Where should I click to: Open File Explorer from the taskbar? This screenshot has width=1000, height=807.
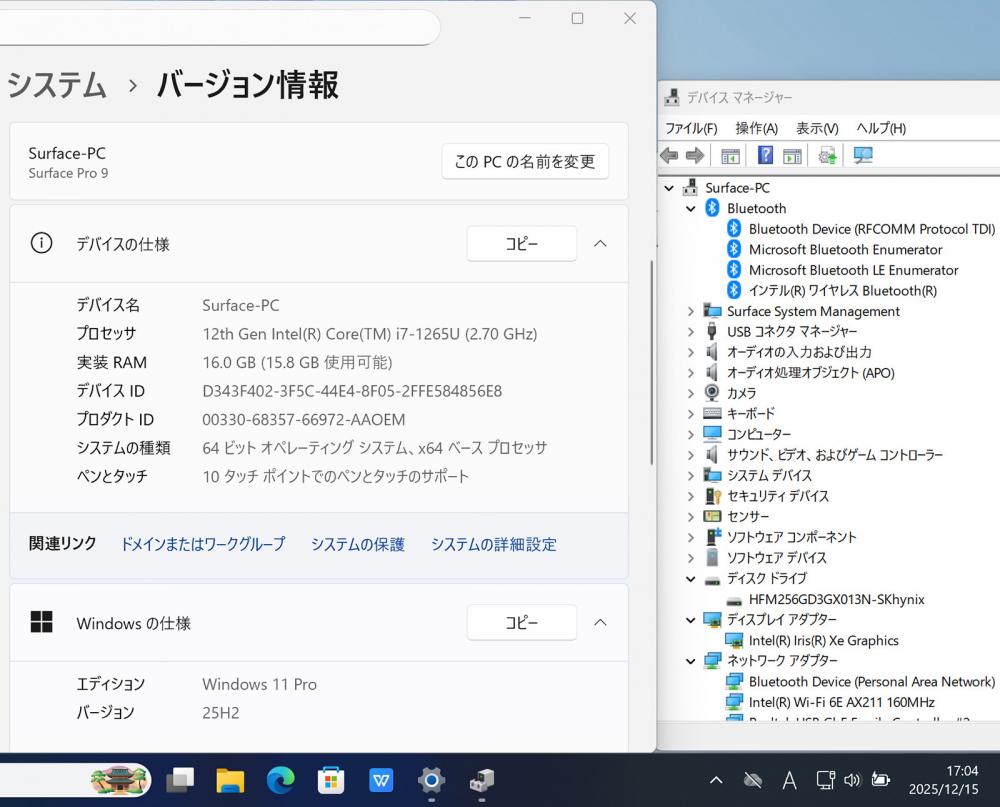point(230,780)
